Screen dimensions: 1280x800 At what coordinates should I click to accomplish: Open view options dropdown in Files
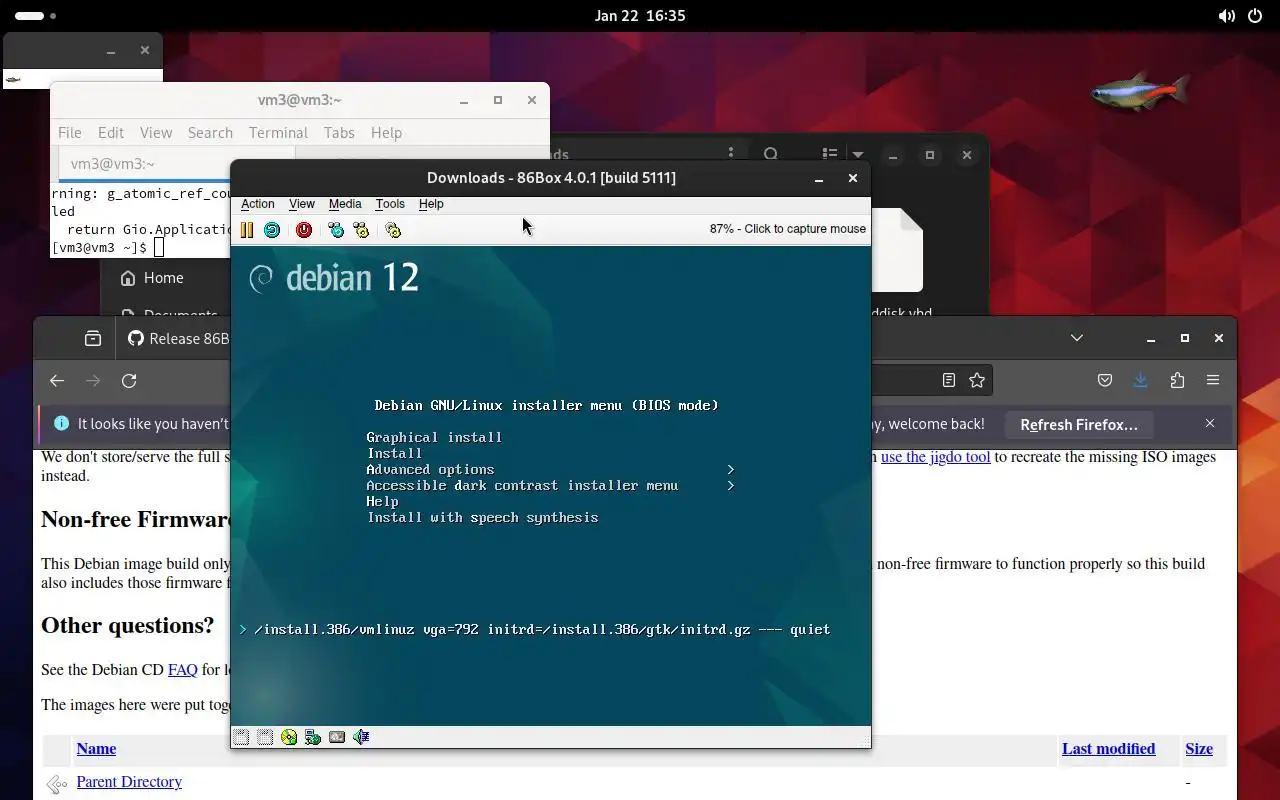(x=857, y=155)
